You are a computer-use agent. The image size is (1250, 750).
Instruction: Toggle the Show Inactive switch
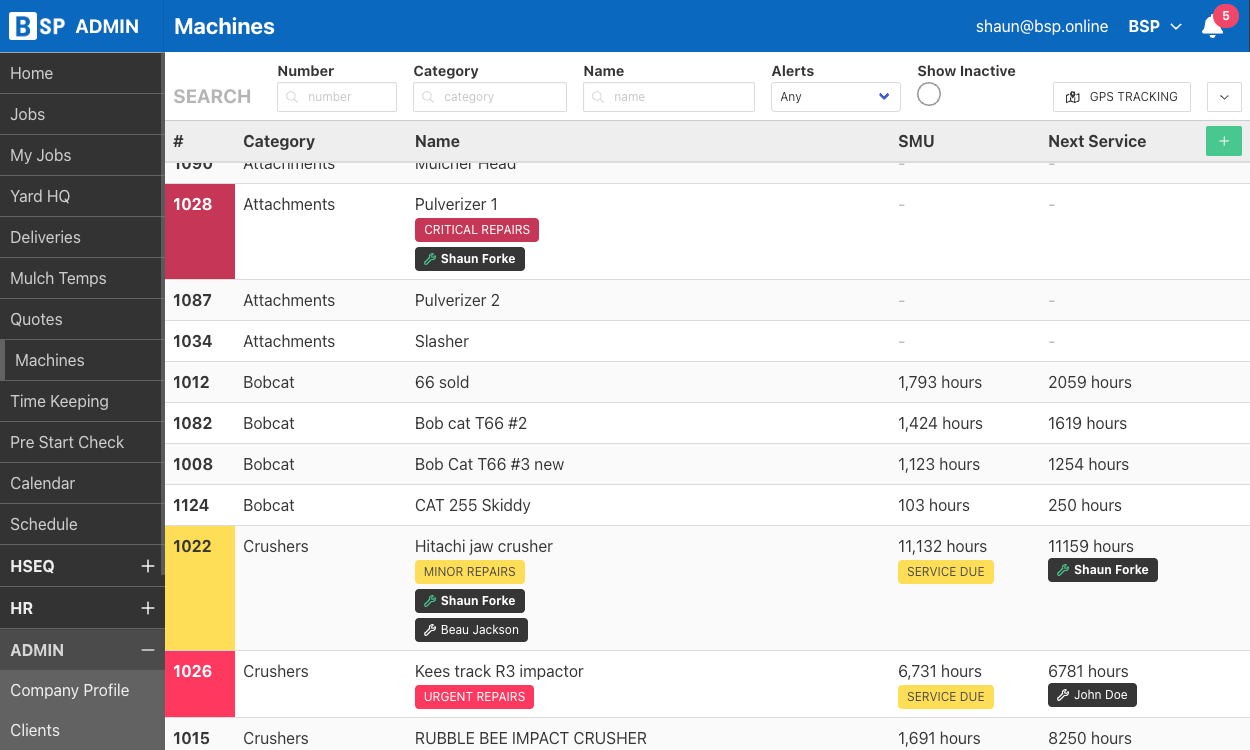(929, 94)
